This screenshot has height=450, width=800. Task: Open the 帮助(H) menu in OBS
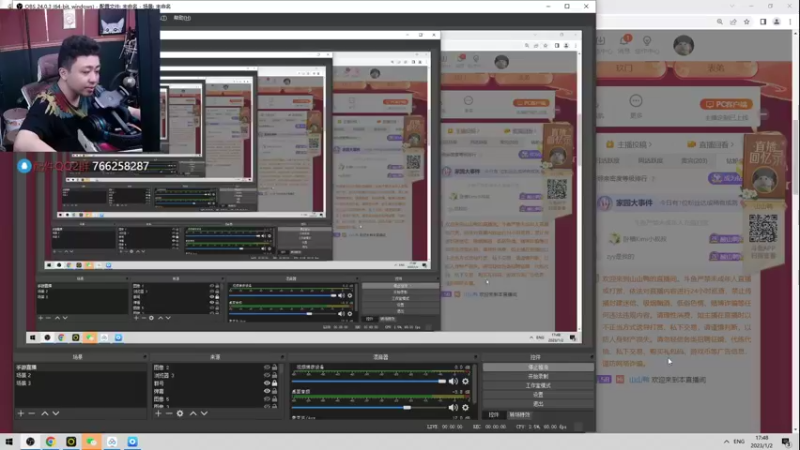tap(182, 18)
